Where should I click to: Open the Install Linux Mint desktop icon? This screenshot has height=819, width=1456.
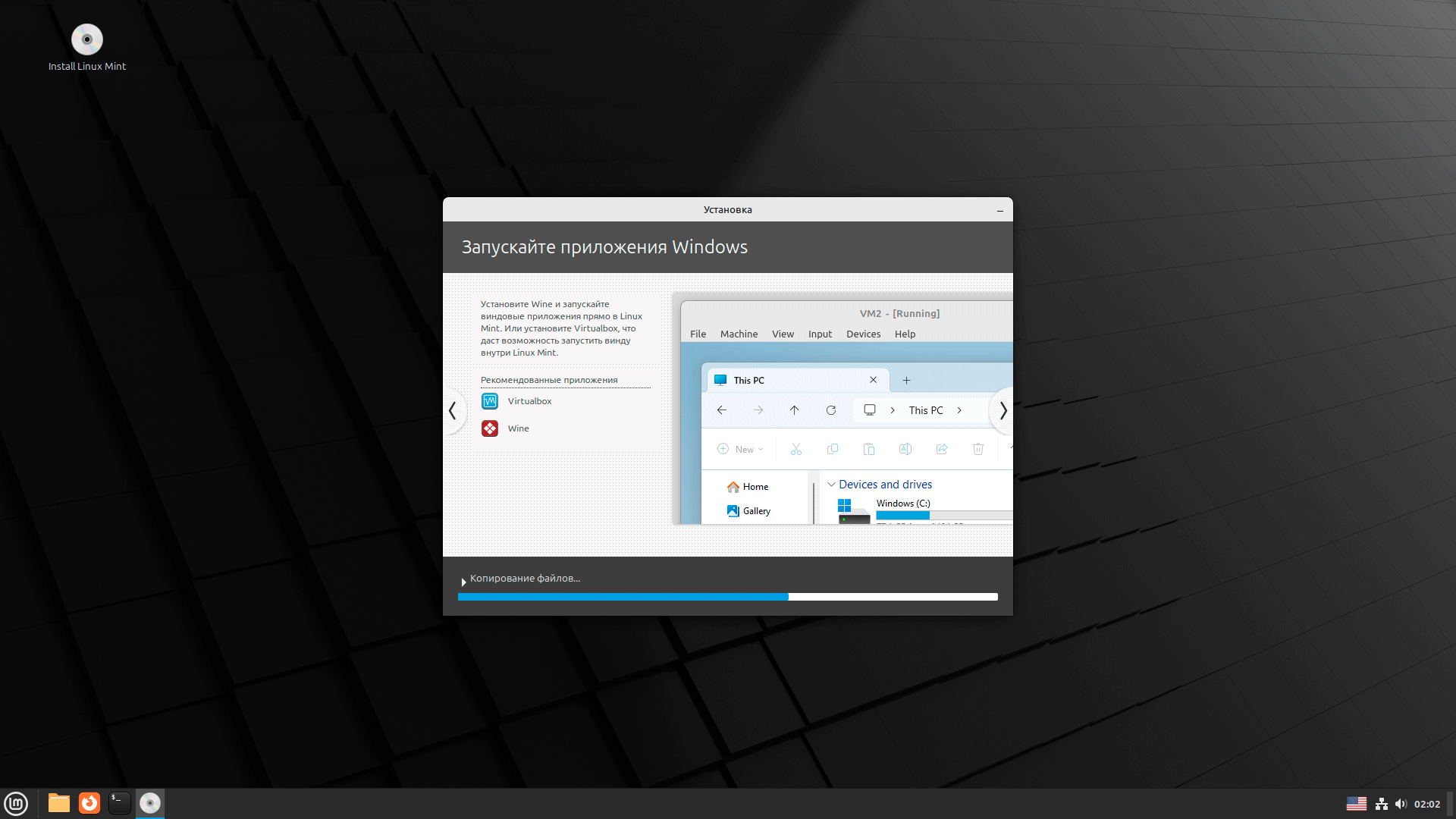(86, 40)
